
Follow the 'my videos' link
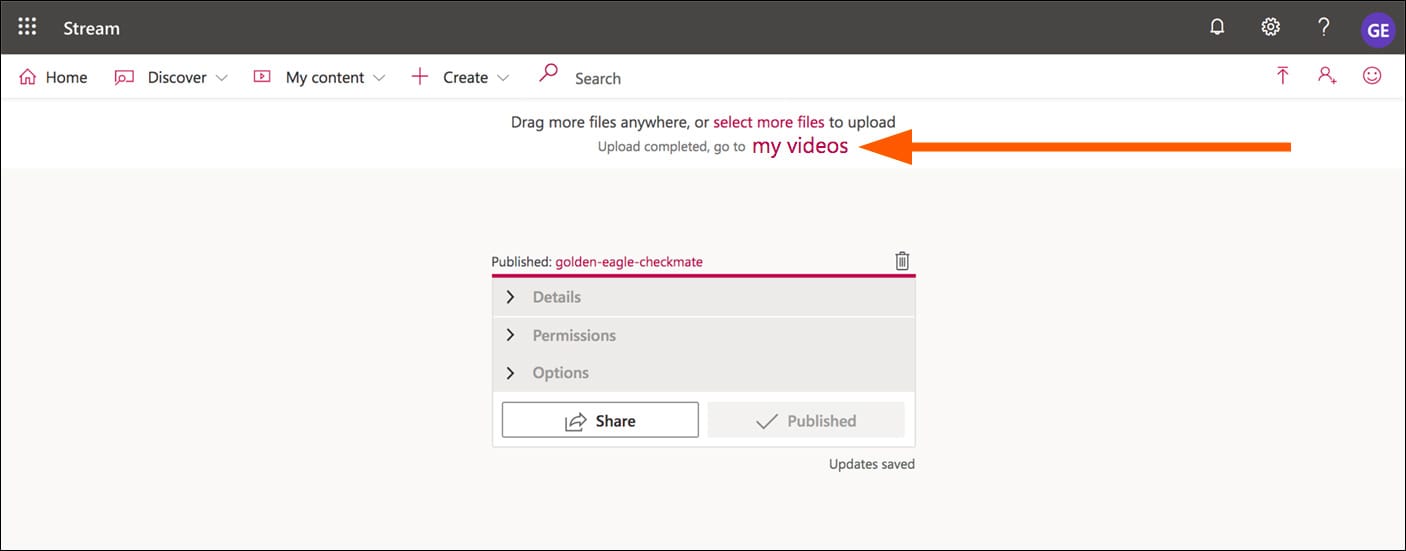pos(800,146)
